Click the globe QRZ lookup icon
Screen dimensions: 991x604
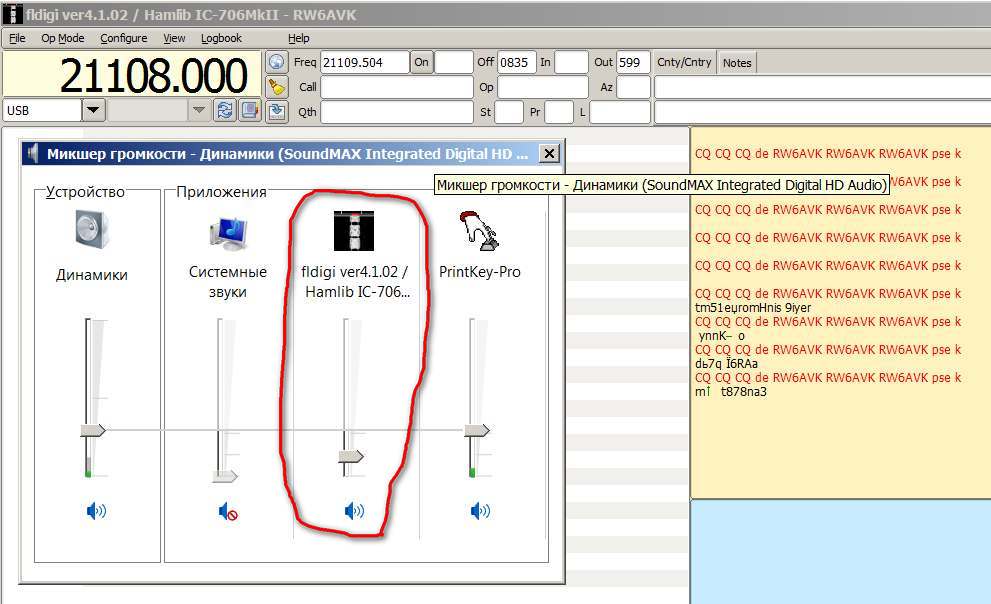[x=277, y=62]
